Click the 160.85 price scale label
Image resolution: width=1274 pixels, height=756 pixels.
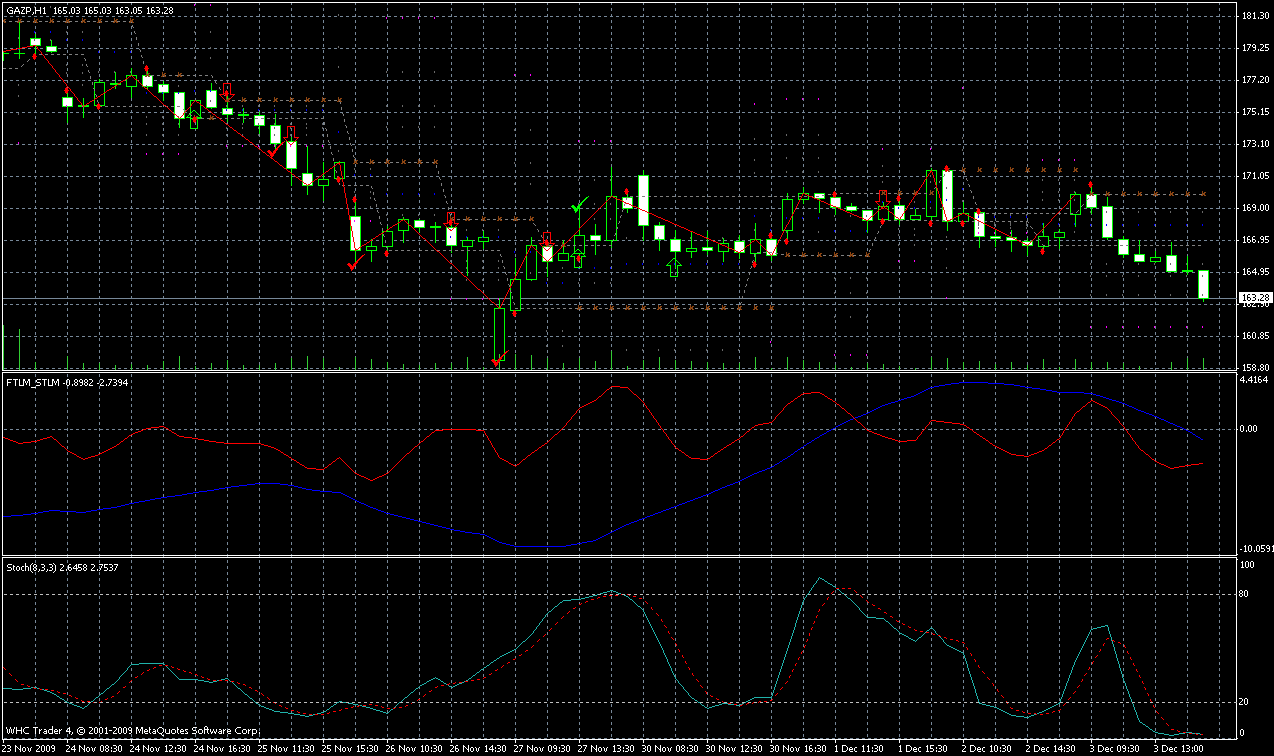click(1254, 336)
